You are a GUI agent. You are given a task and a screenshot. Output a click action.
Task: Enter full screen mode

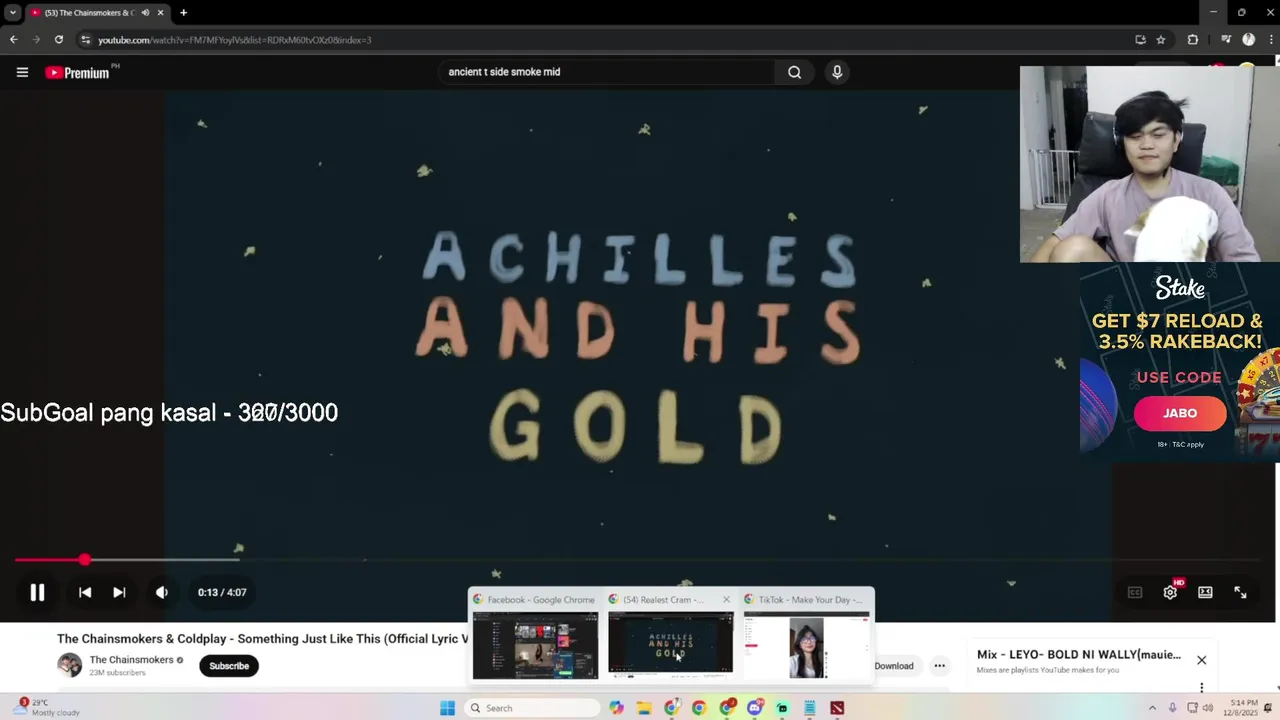[x=1240, y=592]
